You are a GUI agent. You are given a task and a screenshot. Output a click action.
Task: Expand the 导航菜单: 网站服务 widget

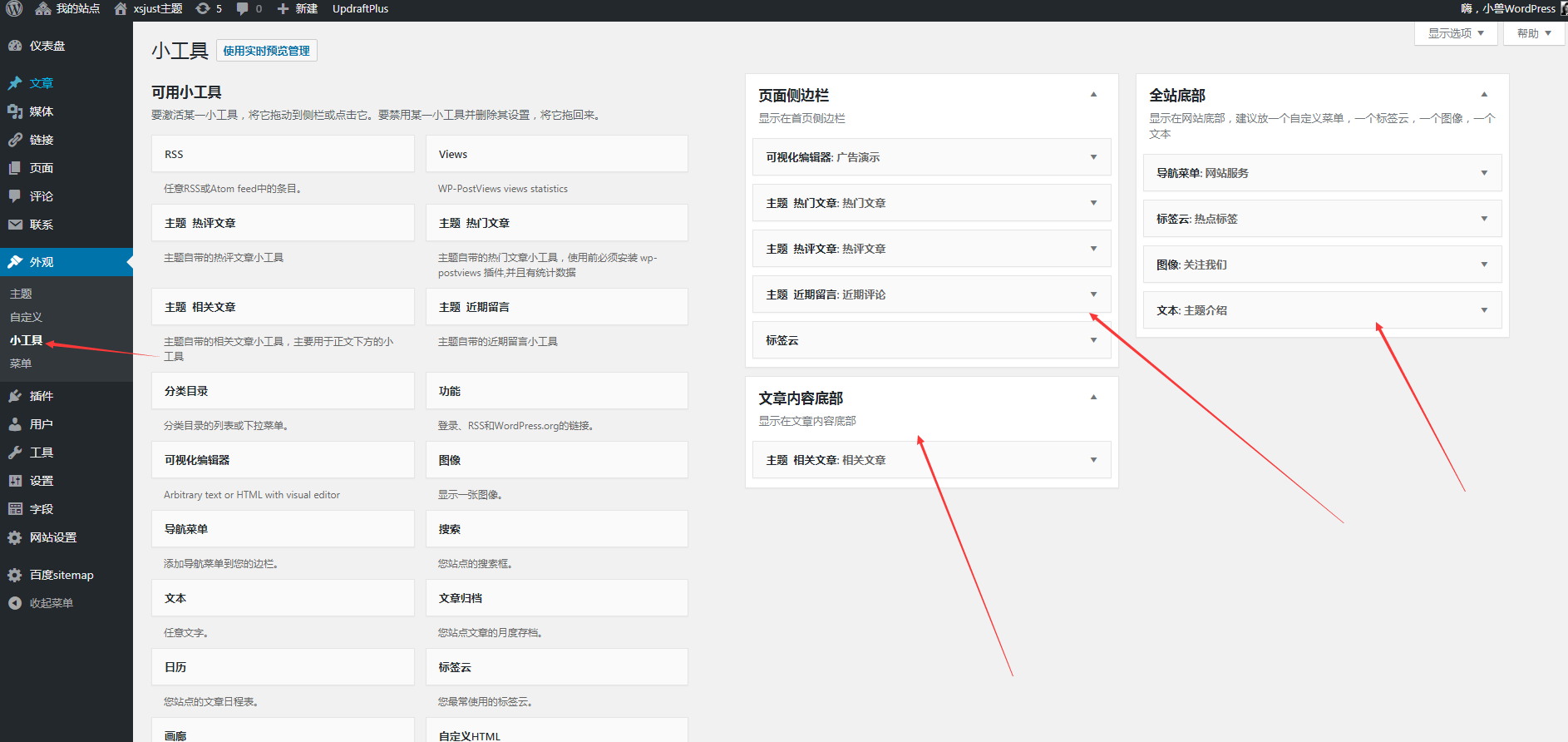click(x=1484, y=173)
